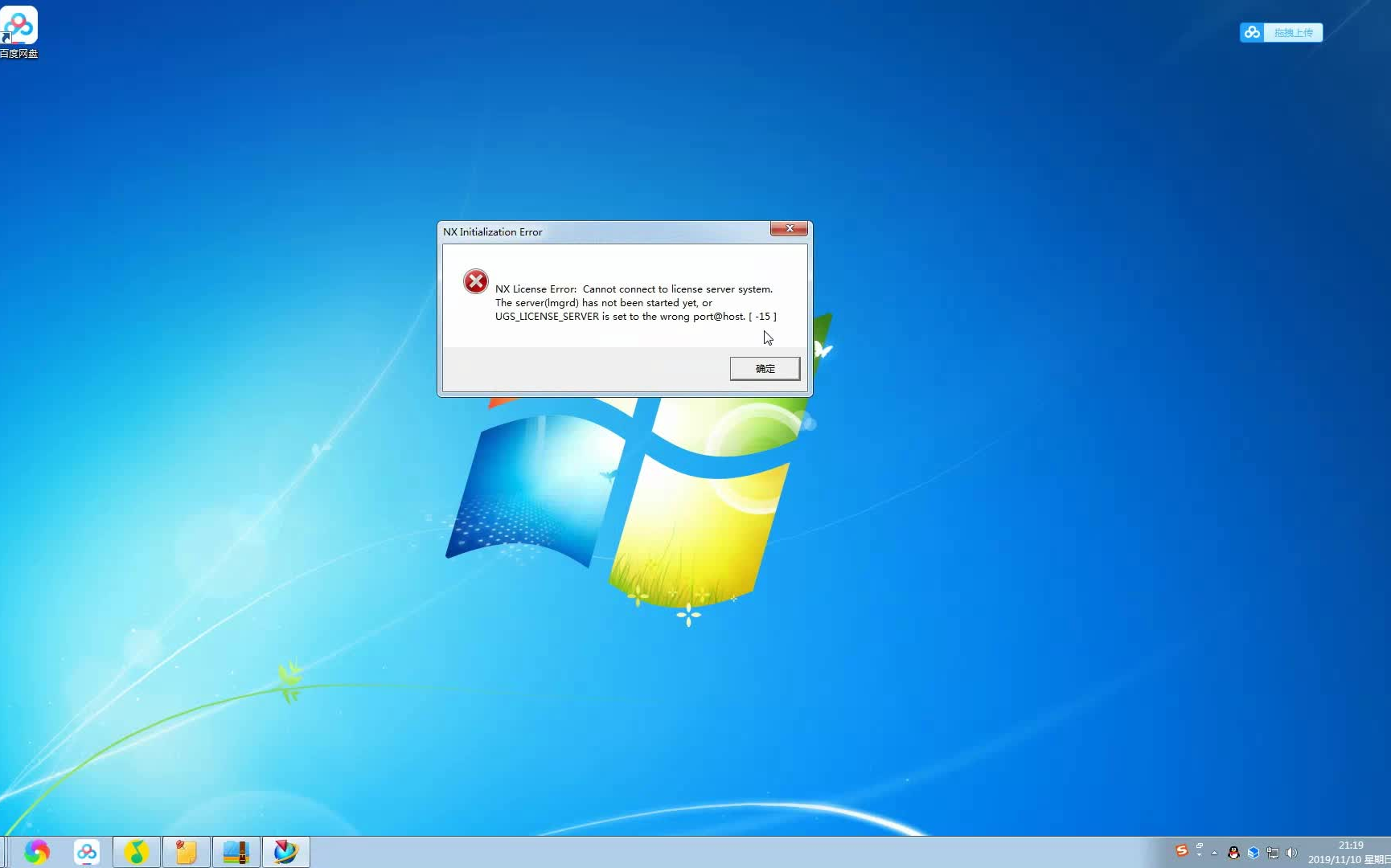The width and height of the screenshot is (1391, 868).
Task: Open the QQ Music taskbar icon
Action: tap(137, 852)
